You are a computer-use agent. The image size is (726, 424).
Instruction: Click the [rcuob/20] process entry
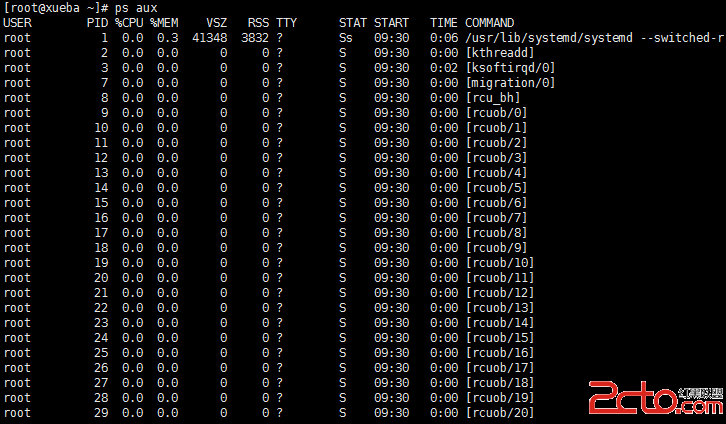click(500, 412)
